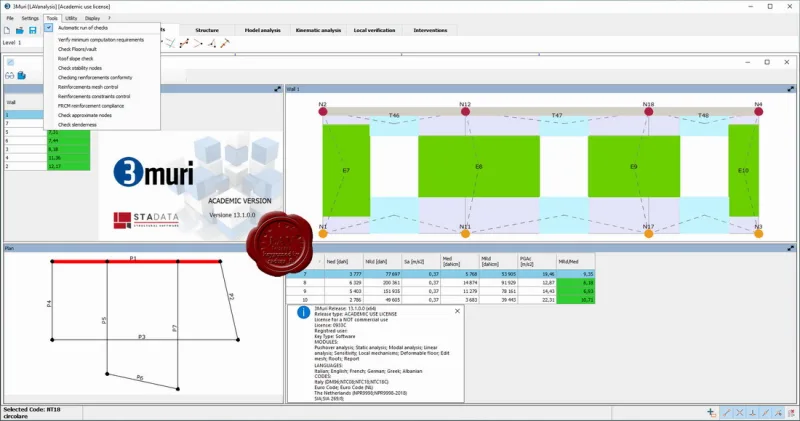Switch to the Structure tab
This screenshot has width=800, height=421.
(x=207, y=30)
